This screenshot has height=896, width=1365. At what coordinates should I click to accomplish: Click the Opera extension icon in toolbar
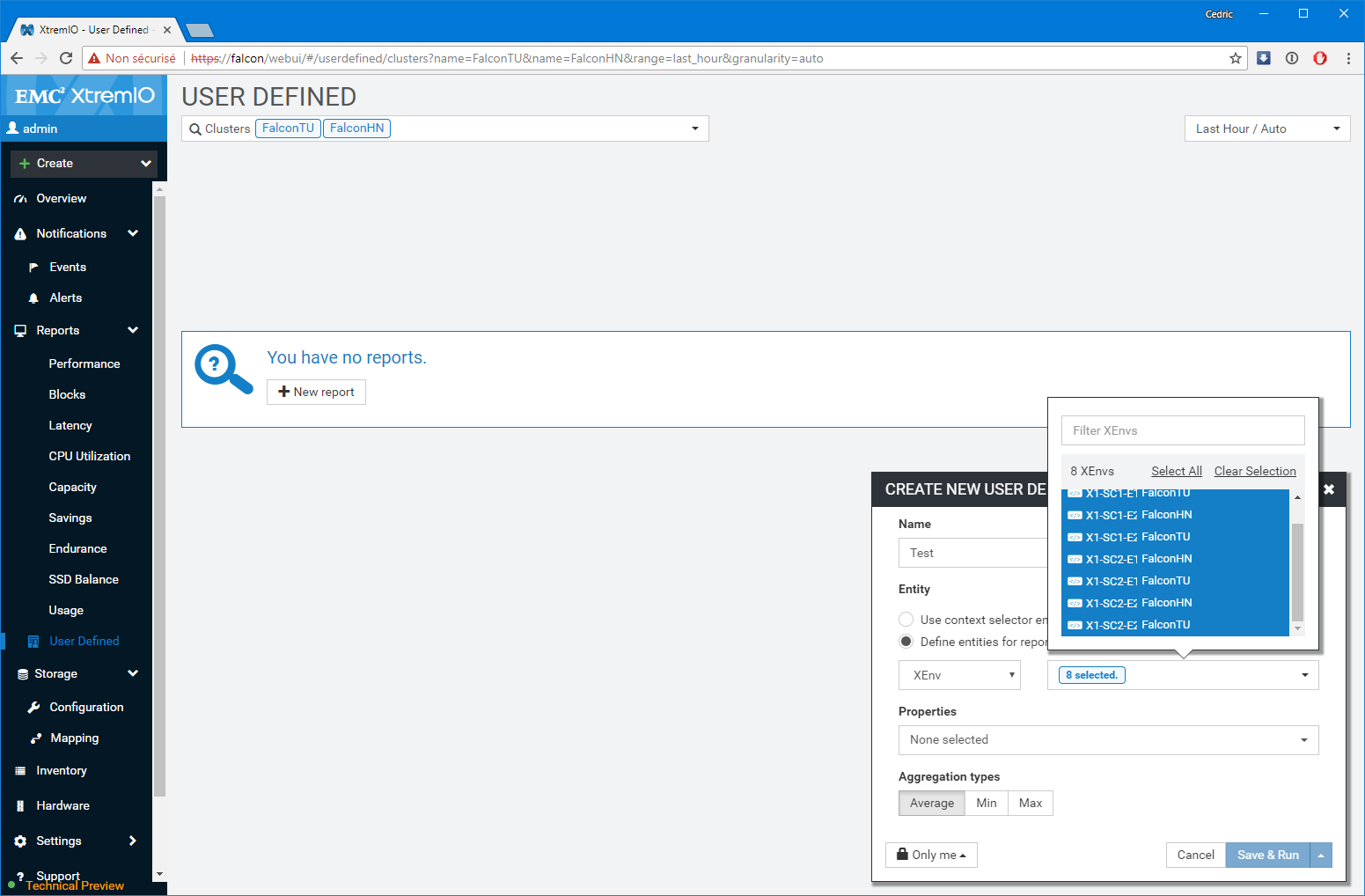point(1320,58)
